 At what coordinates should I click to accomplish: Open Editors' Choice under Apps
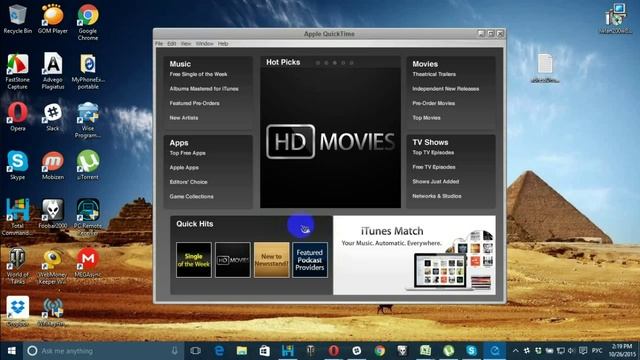(x=188, y=182)
